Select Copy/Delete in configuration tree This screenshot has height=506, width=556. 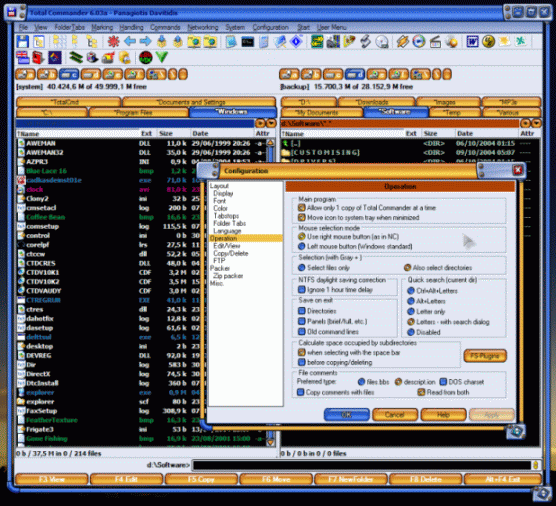[x=230, y=253]
